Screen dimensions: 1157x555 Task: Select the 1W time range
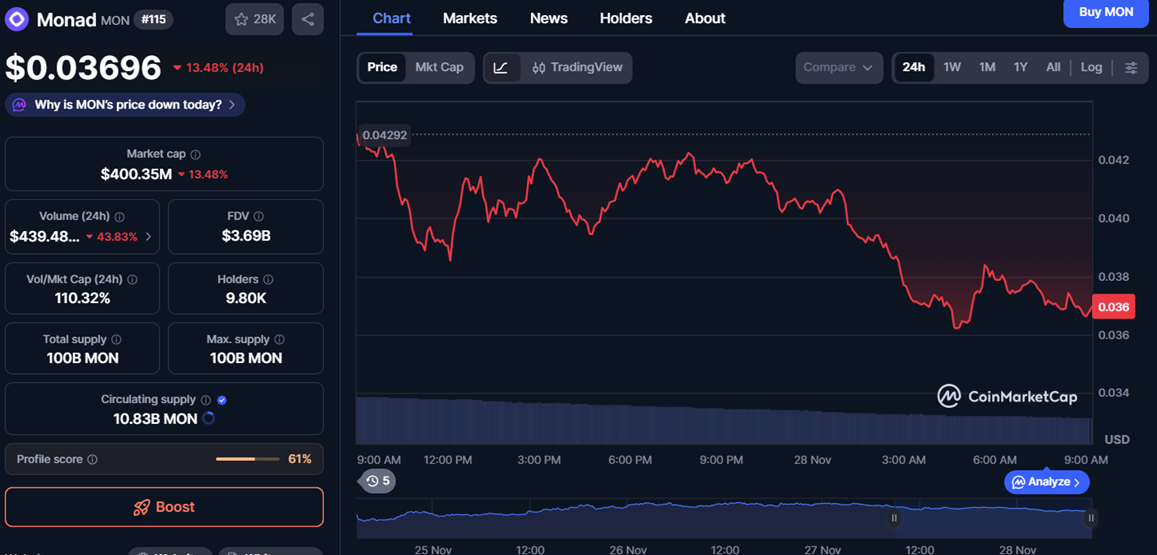951,67
